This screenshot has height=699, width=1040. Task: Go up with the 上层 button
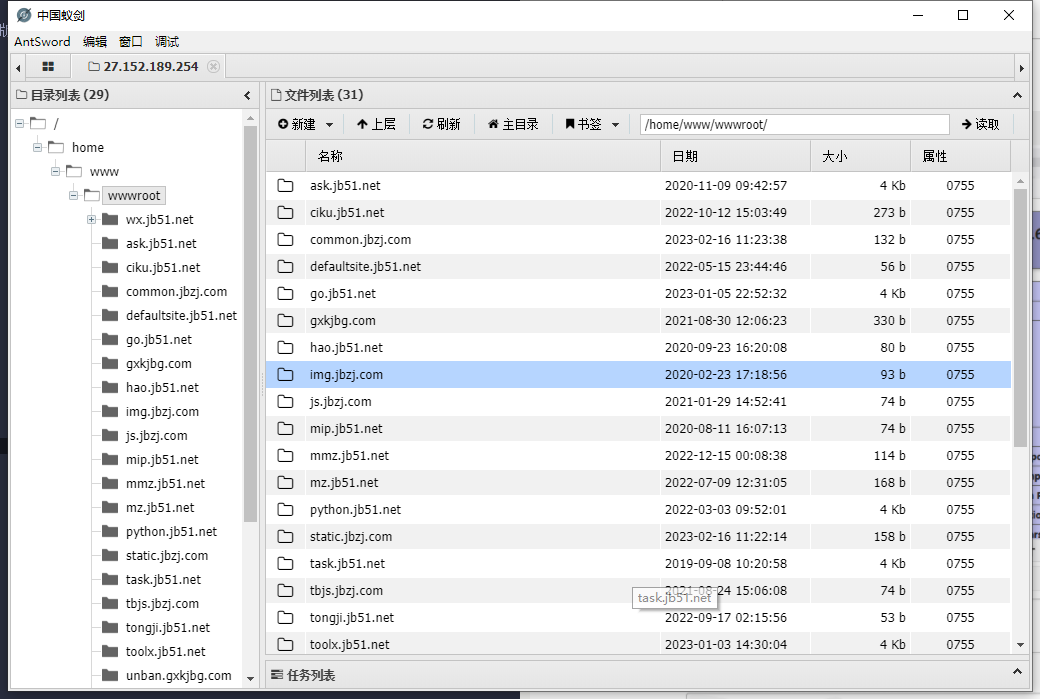tap(376, 125)
